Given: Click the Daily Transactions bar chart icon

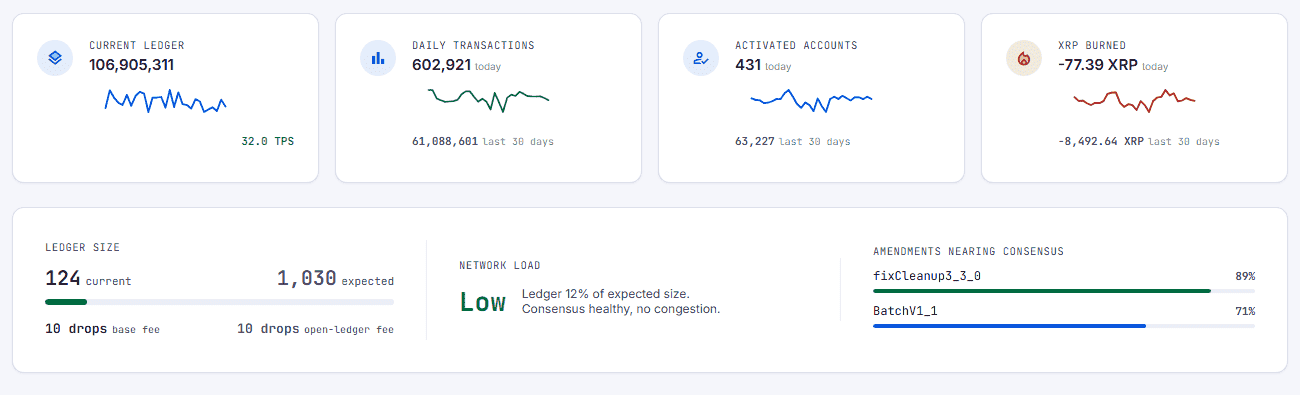Looking at the screenshot, I should [x=378, y=58].
